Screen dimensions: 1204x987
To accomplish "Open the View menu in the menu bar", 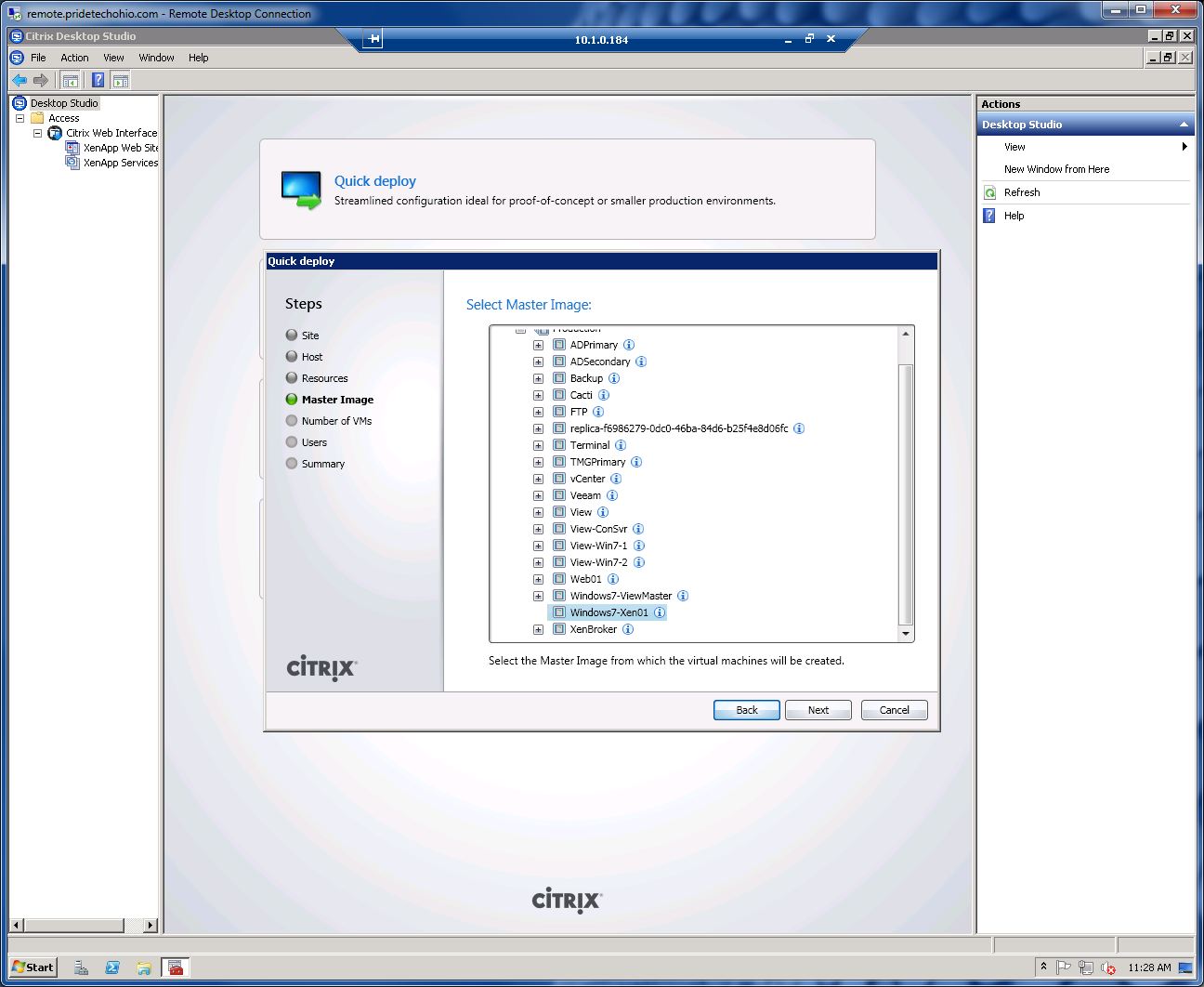I will (113, 58).
